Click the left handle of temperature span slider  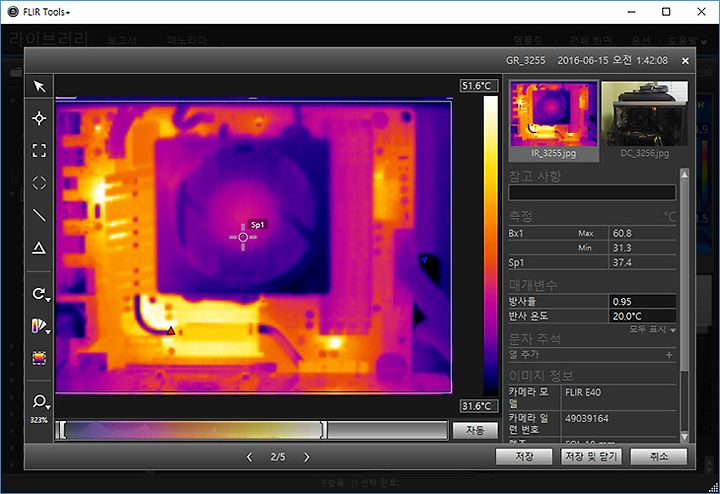point(62,430)
